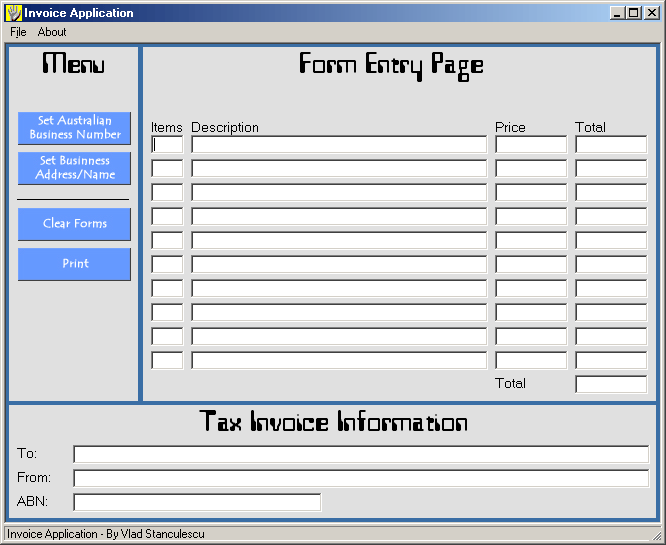This screenshot has width=666, height=545.
Task: Click the fifth row Description field
Action: (339, 240)
